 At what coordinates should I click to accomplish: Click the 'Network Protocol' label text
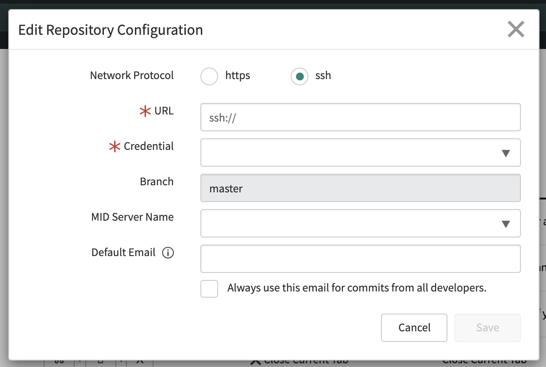132,75
